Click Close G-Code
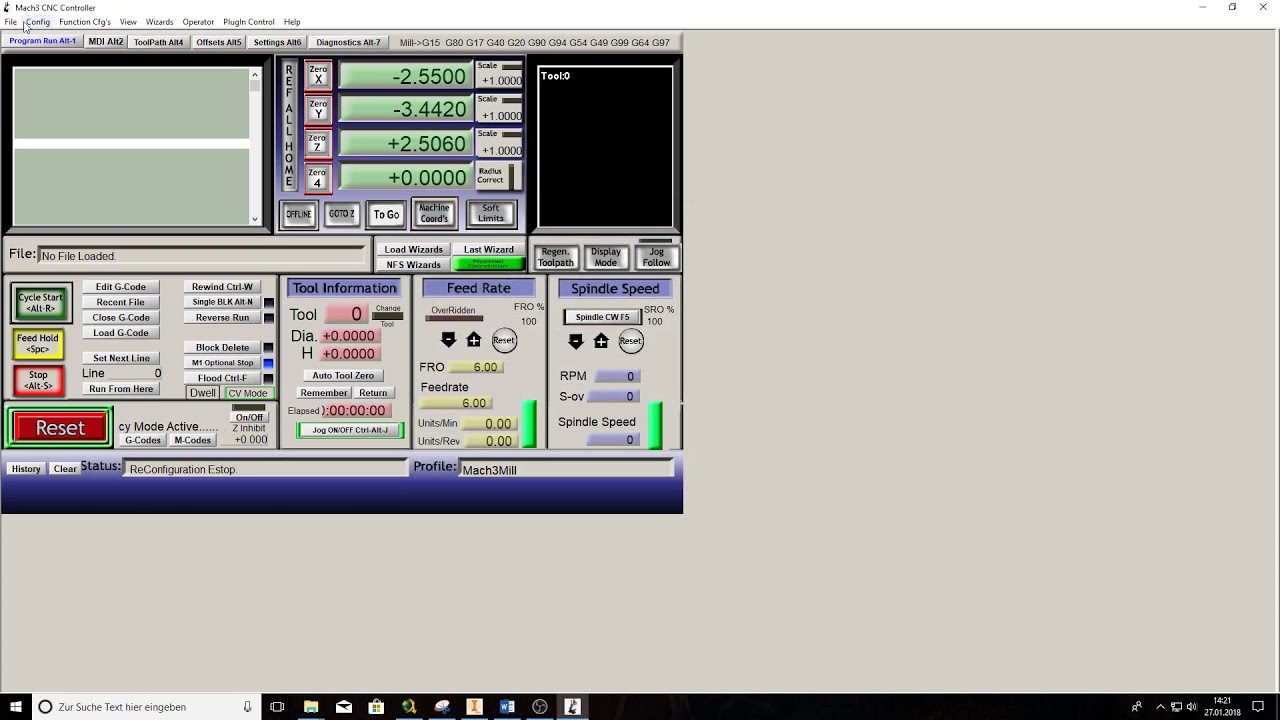The width and height of the screenshot is (1280, 720). pyautogui.click(x=121, y=318)
